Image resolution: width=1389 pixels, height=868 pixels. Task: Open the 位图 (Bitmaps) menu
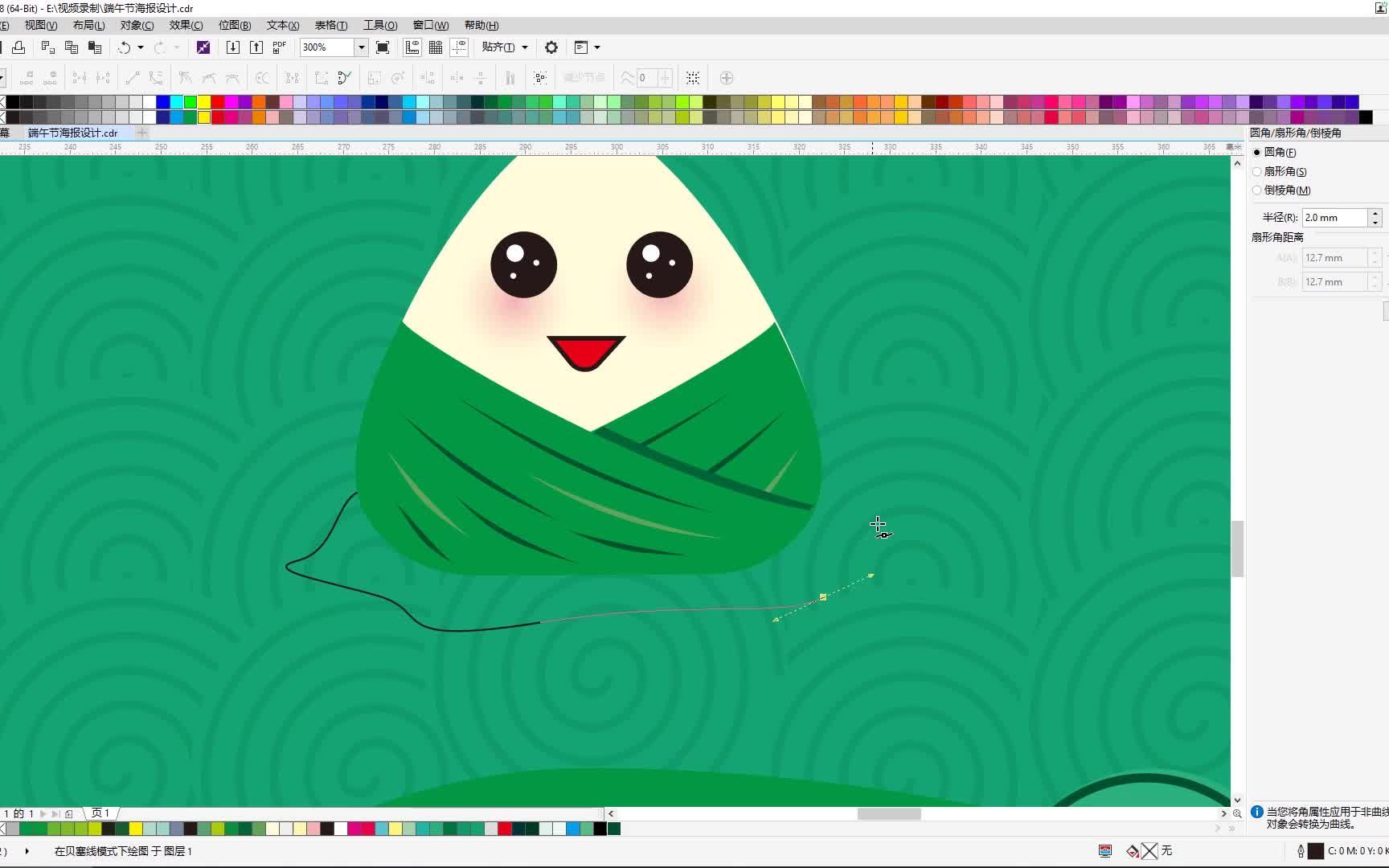(x=235, y=25)
